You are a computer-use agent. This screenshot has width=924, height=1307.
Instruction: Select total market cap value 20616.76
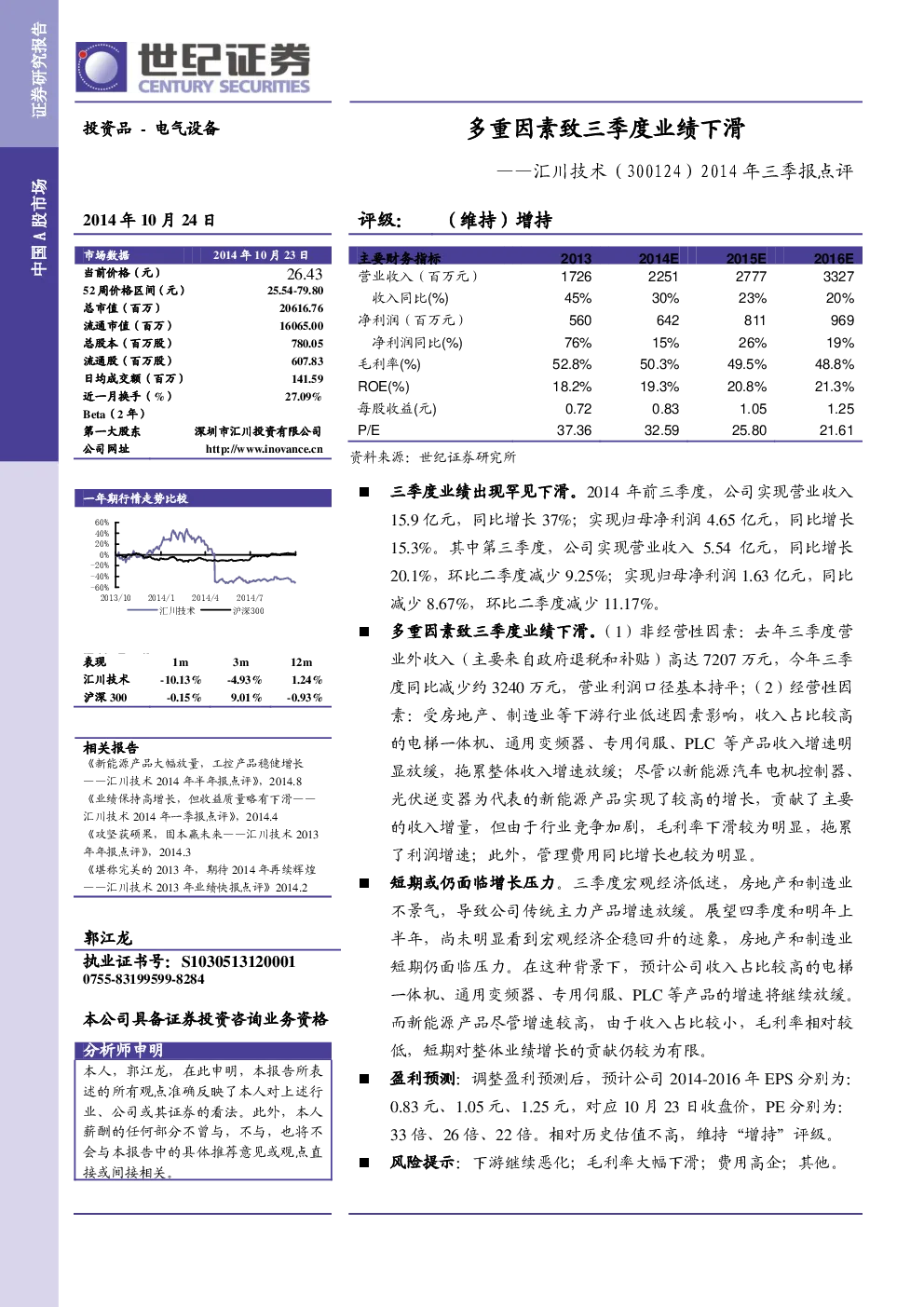coord(301,308)
